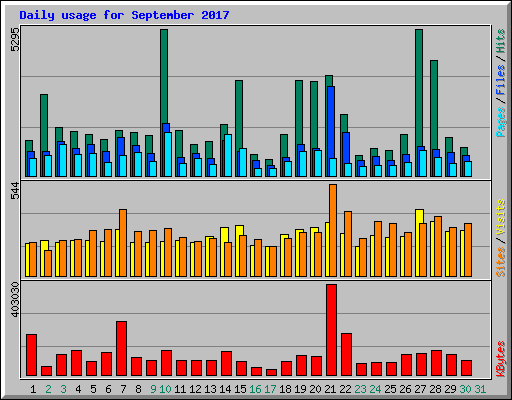
Task: Click the tallest orange sites bar on day 21
Action: (333, 230)
